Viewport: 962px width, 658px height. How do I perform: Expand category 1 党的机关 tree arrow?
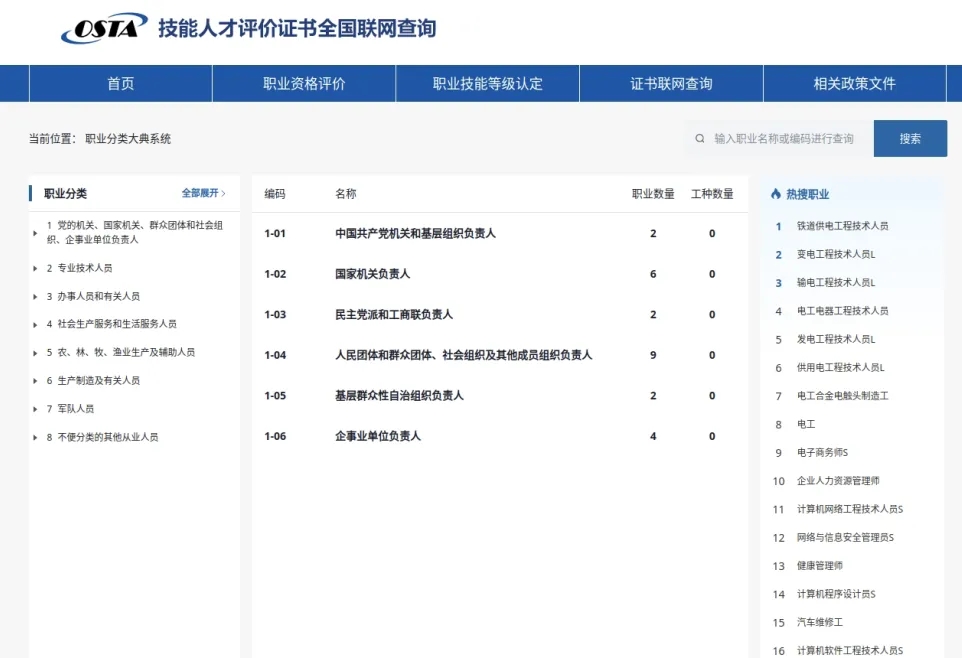coord(36,233)
